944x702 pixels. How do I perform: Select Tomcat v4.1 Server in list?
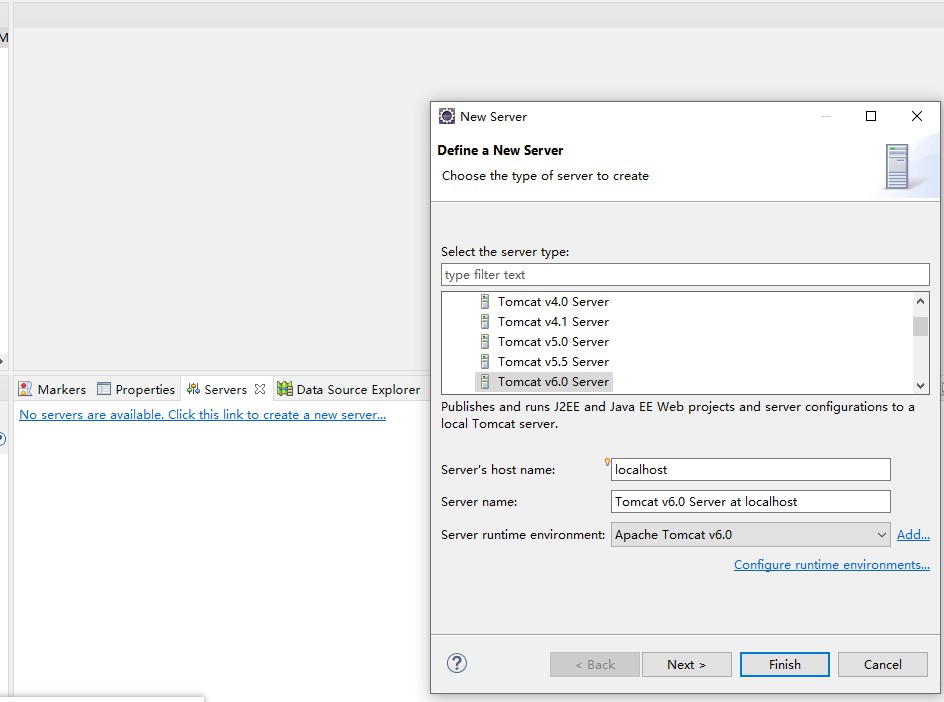[x=553, y=321]
